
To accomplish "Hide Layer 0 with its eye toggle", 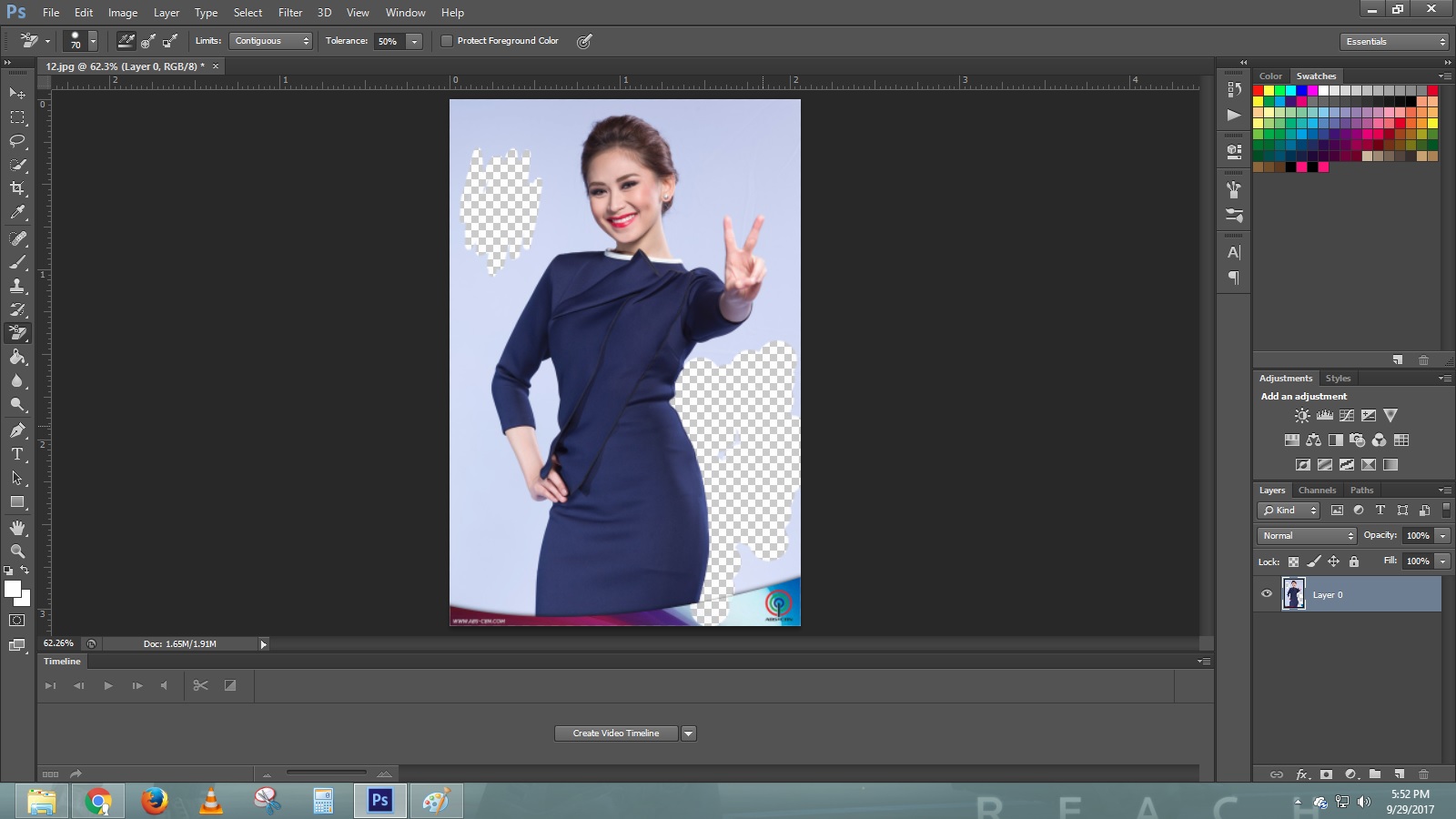I will [1266, 594].
